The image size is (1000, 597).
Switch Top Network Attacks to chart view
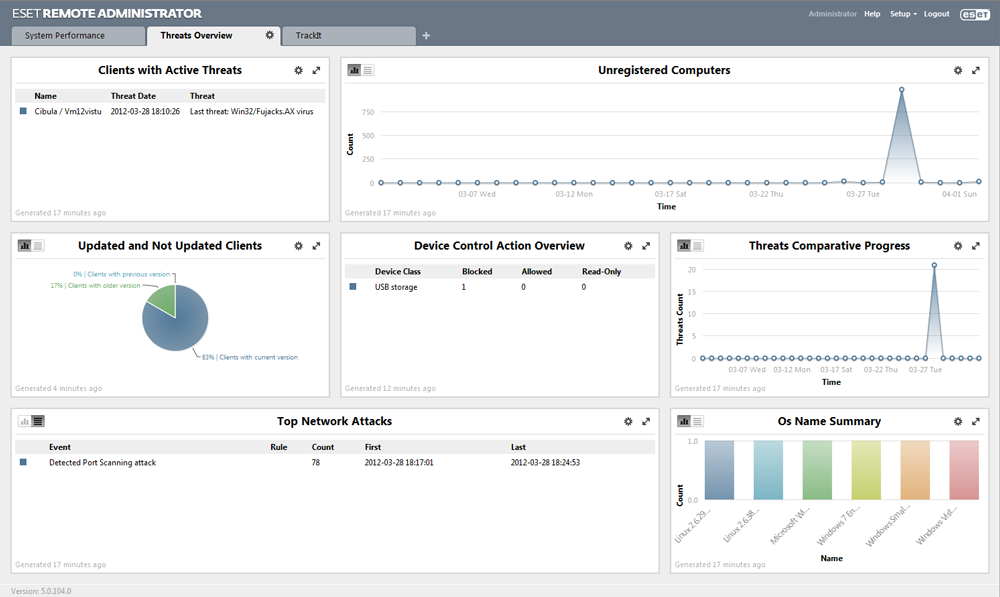click(x=25, y=421)
